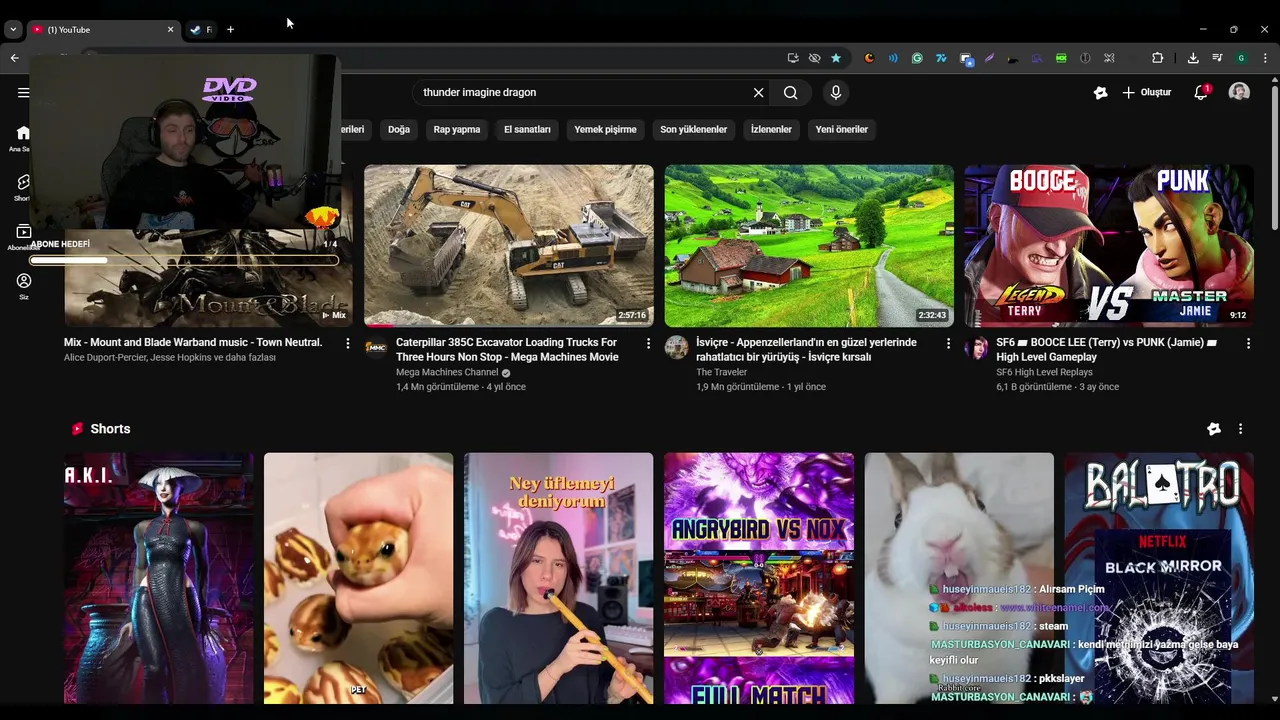1280x720 pixels.
Task: Visit SF6 High Level Replays channel link
Action: point(1044,372)
